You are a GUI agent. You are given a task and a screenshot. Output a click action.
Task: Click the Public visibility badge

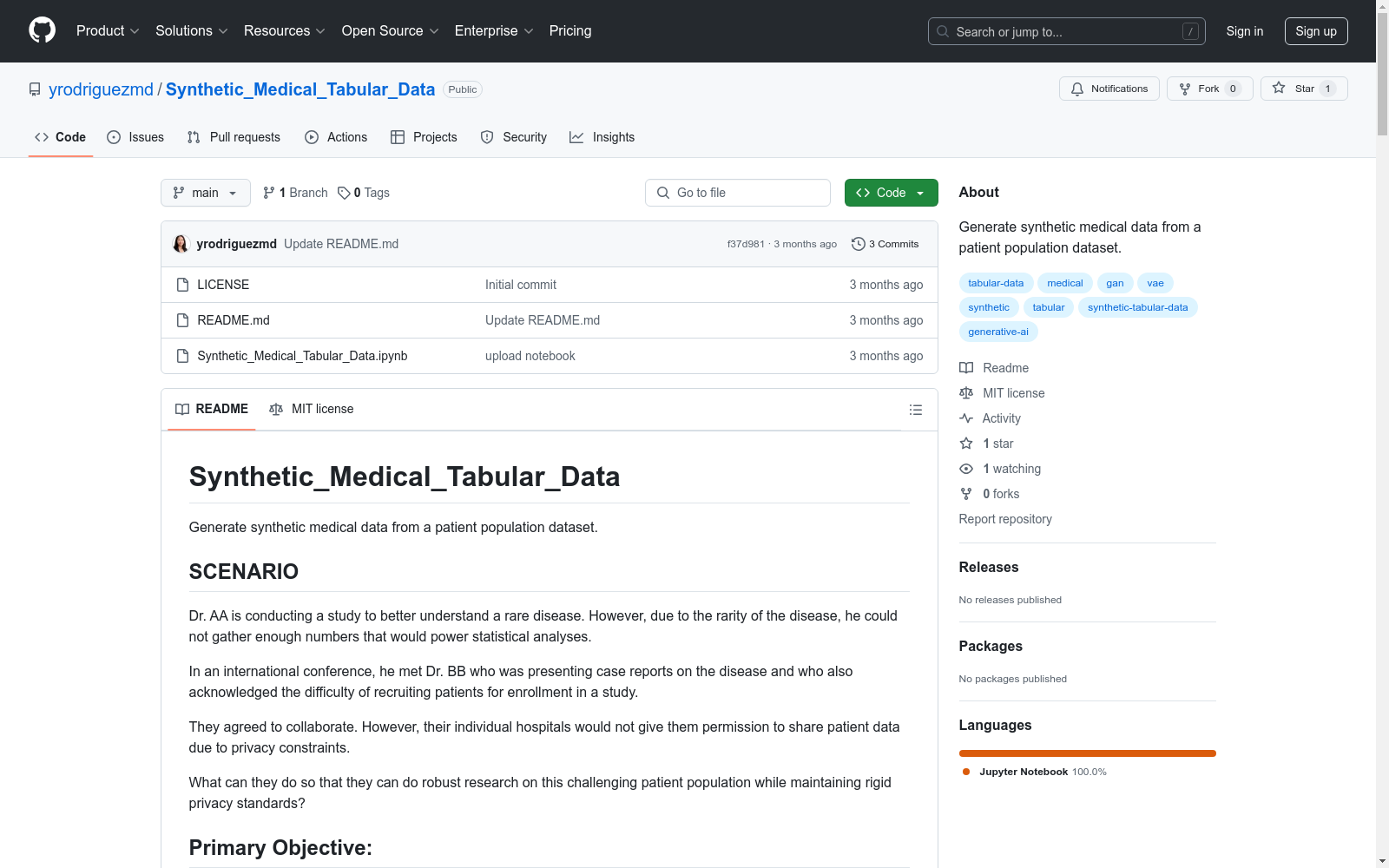point(463,89)
